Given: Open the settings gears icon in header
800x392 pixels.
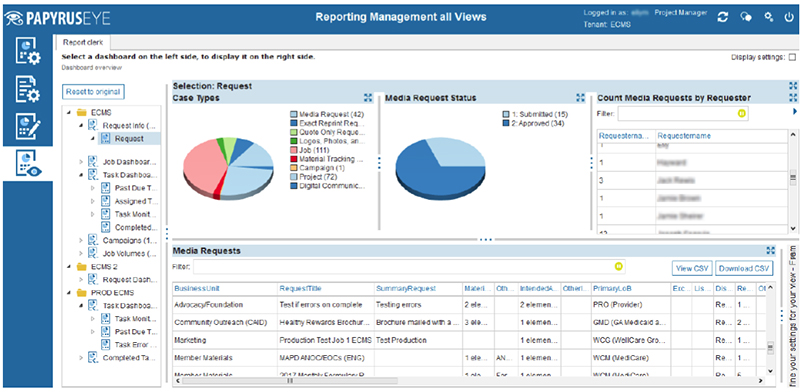Looking at the screenshot, I should point(768,17).
